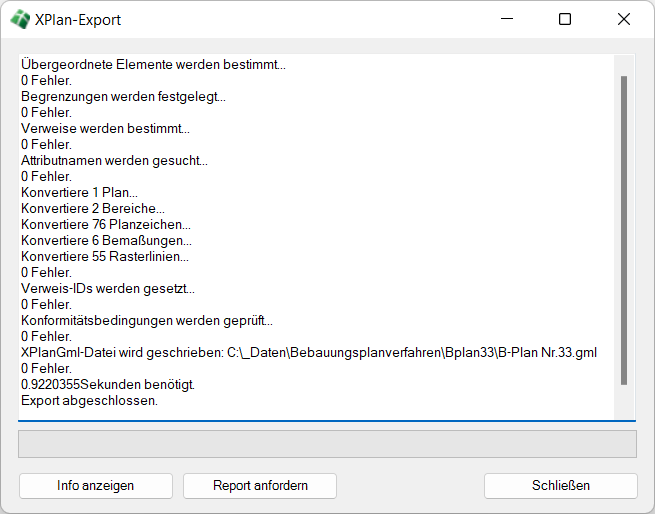Click the 'Verweis-IDs werden gesetzt...' line
The image size is (655, 514).
coord(108,289)
